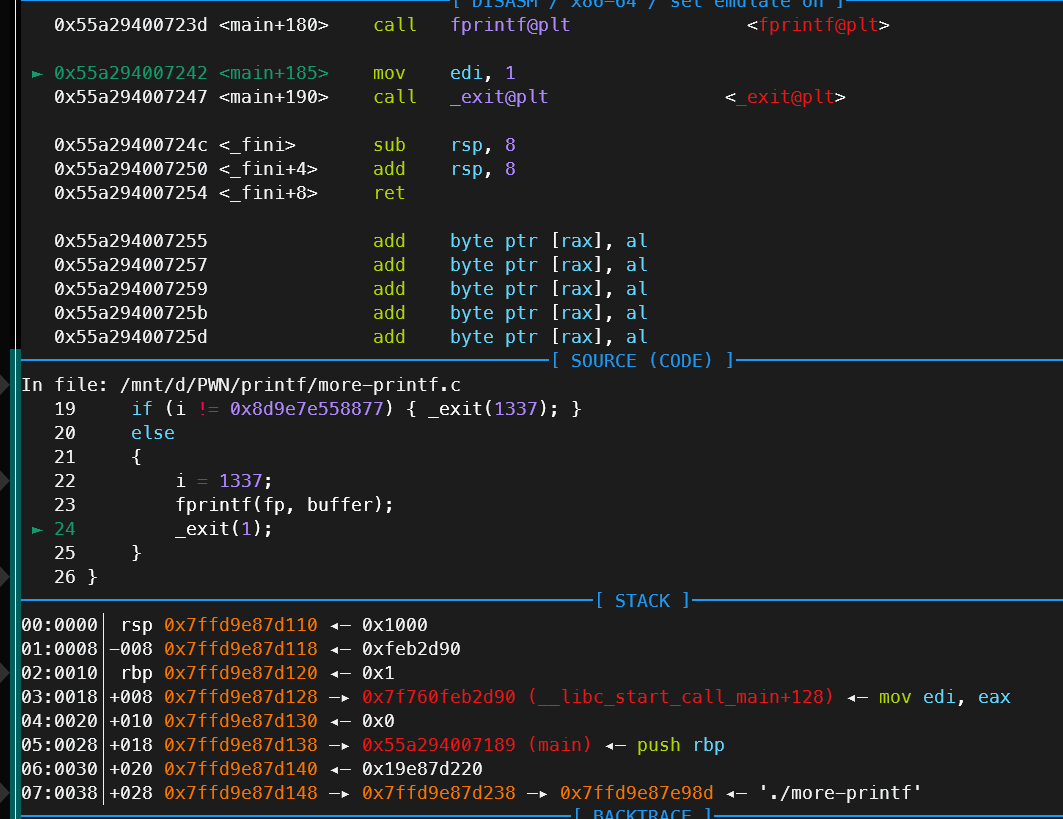This screenshot has height=819, width=1063.
Task: Click the arrow marker beside source line 24
Action: click(38, 528)
